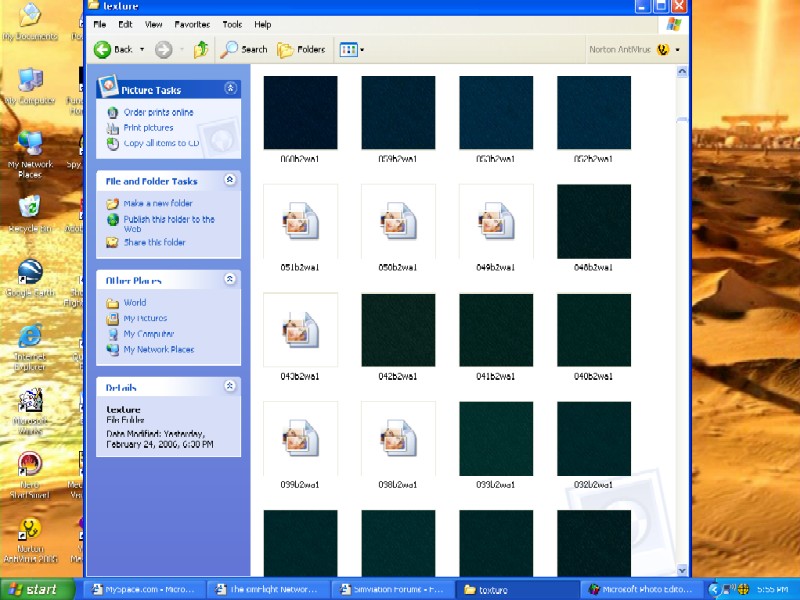Open the Tools menu

click(x=232, y=24)
